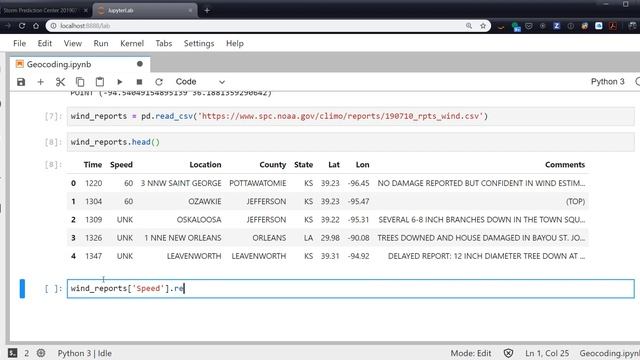
Task: Click the -90.08 longitude value
Action: [358, 238]
